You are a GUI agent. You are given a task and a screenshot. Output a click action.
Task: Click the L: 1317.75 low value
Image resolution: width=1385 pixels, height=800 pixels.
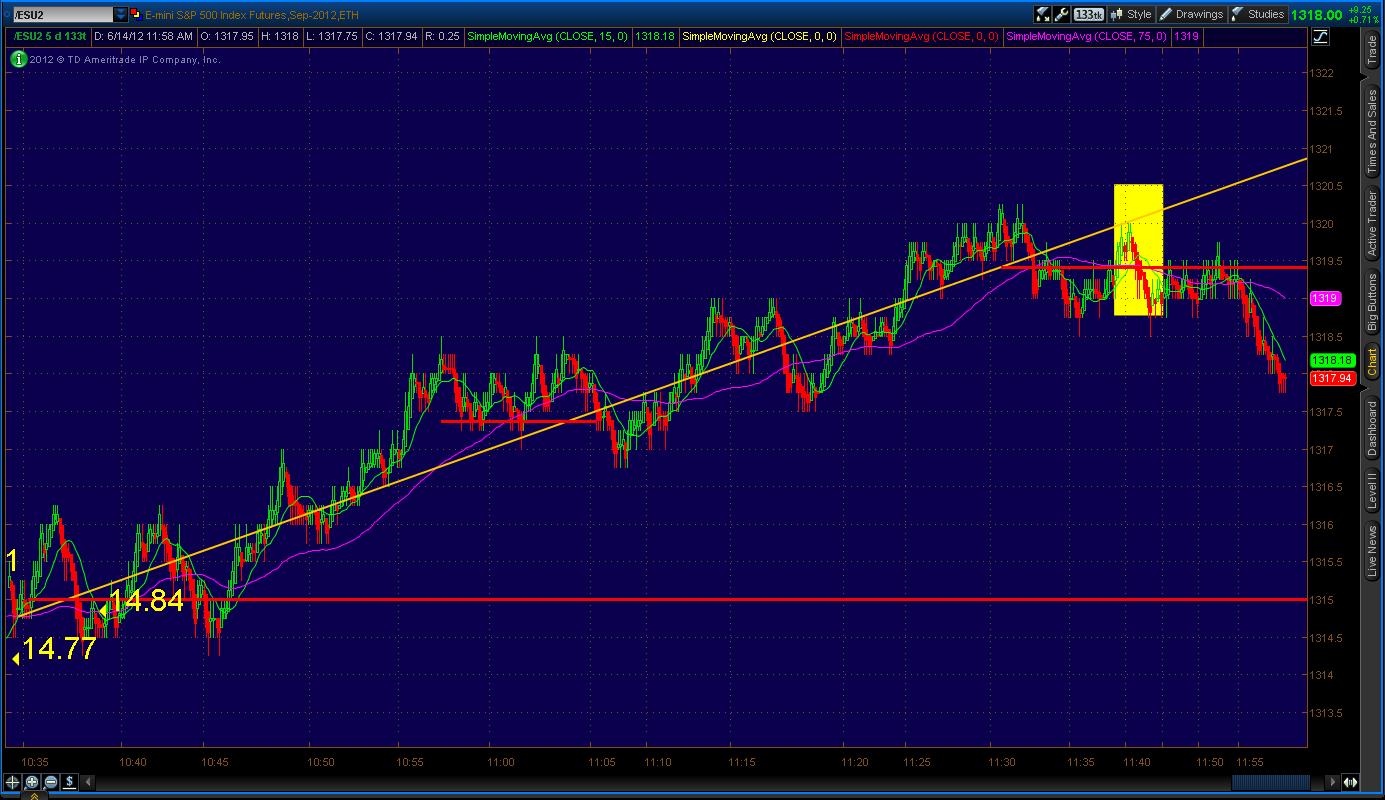(334, 37)
